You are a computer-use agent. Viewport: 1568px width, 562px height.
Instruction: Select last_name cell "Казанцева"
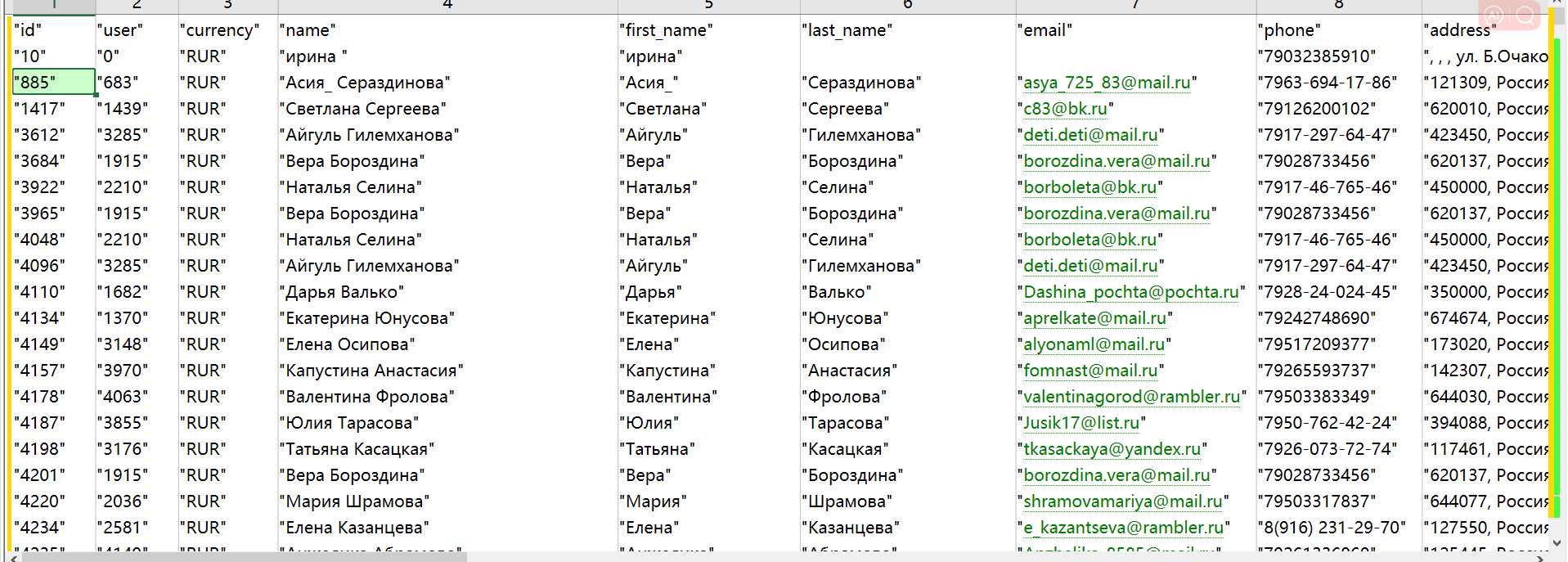(908, 528)
